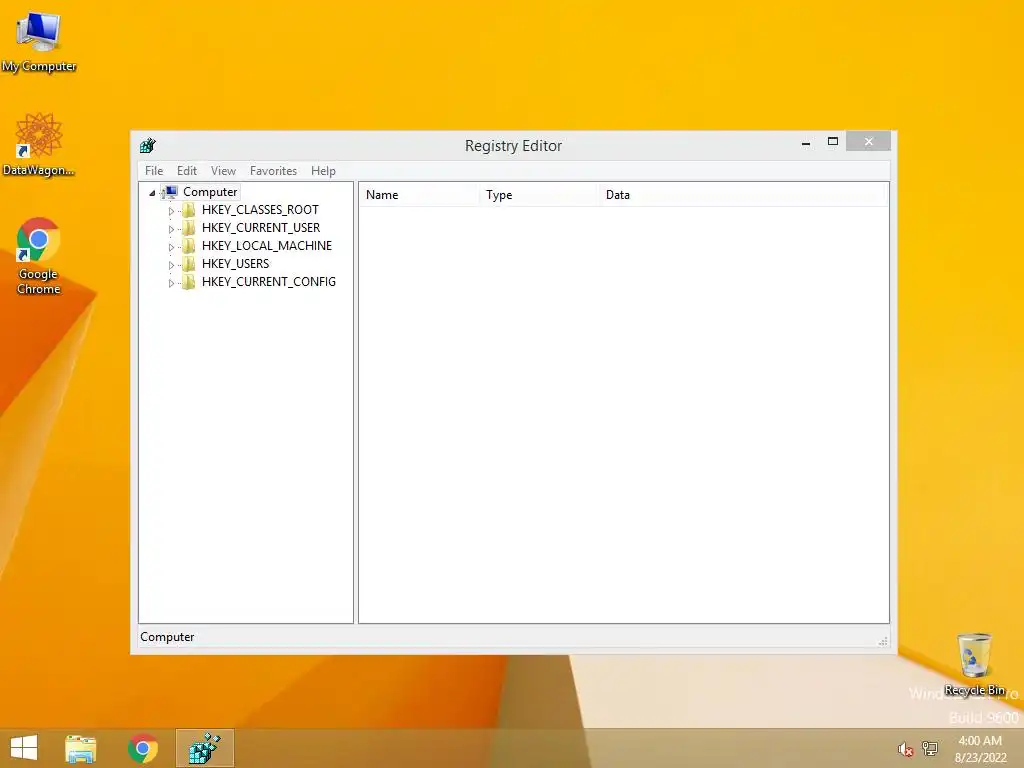Select the Recycle Bin desktop icon
The width and height of the screenshot is (1024, 768).
974,664
